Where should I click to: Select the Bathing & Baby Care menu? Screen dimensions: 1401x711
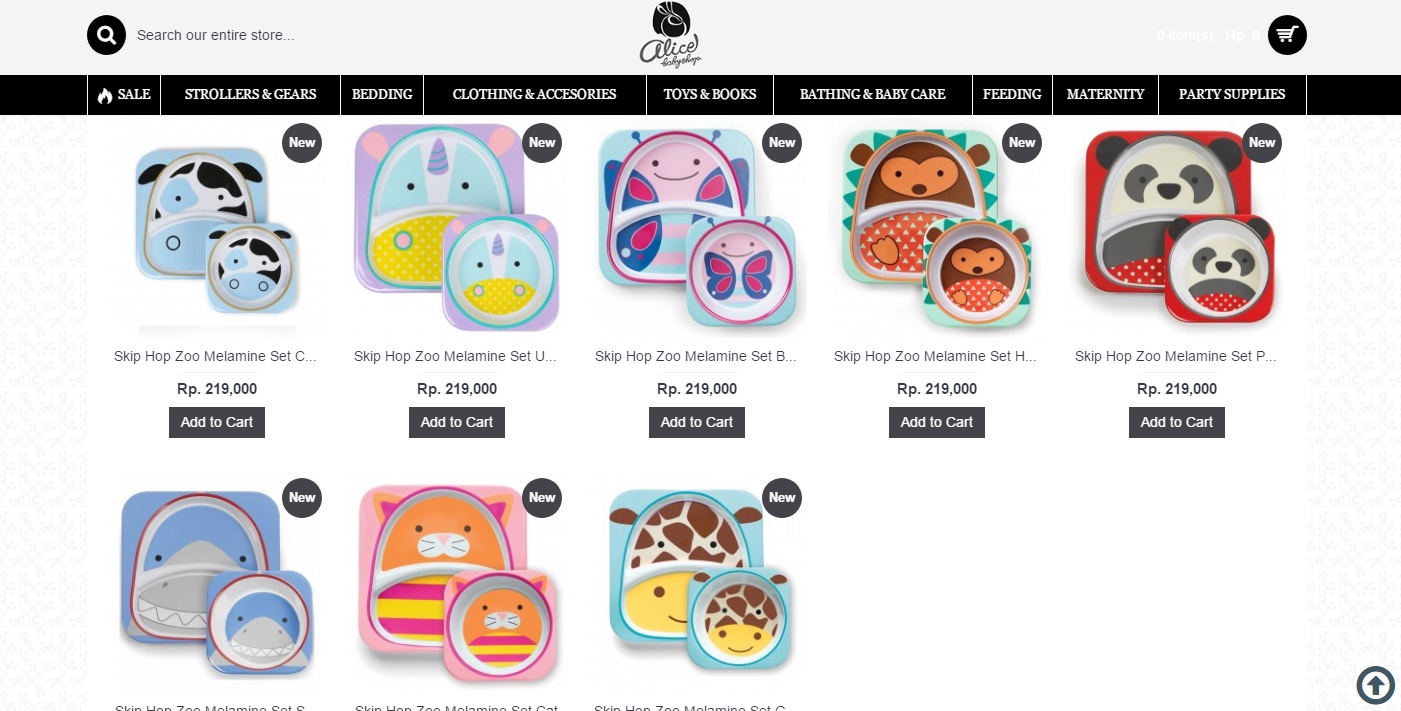pos(872,95)
